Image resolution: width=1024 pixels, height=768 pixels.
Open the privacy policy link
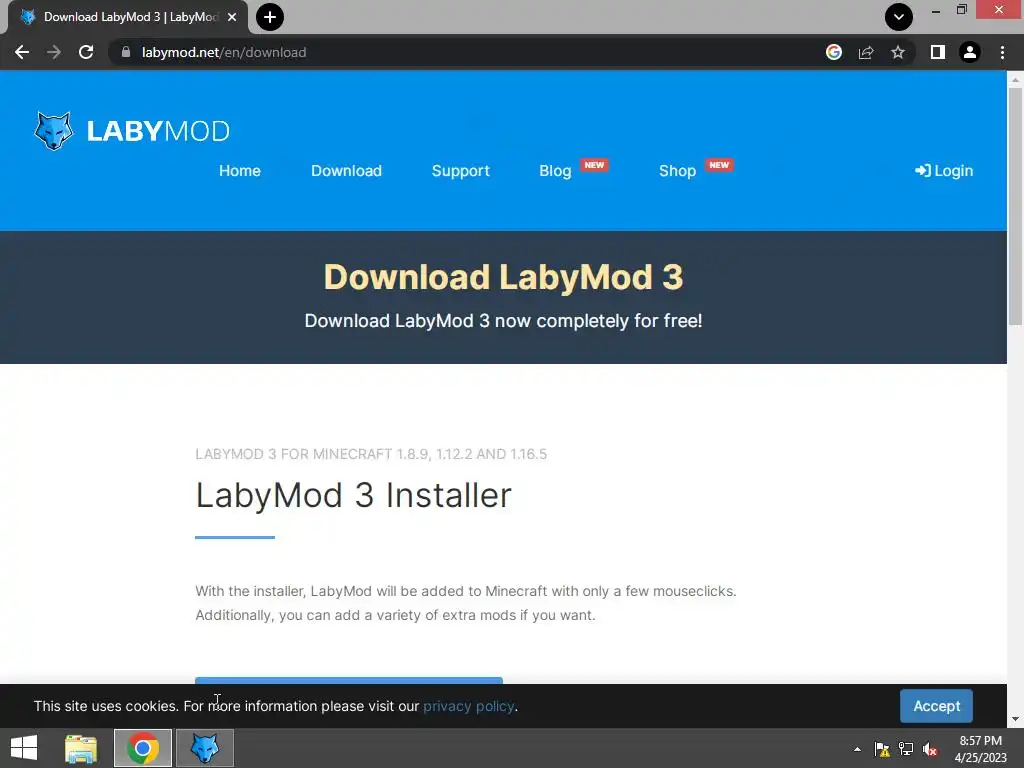click(x=468, y=706)
